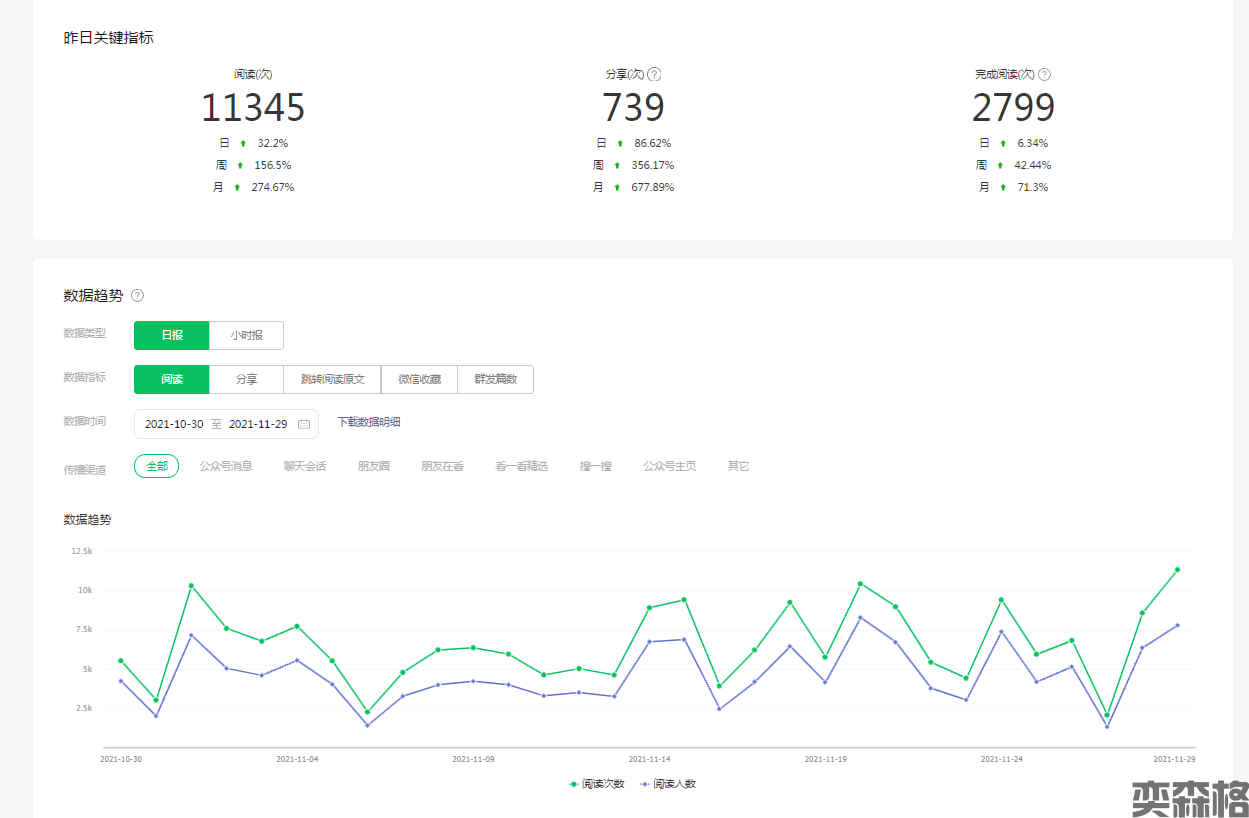Choose 看一看精选 channel filter

pos(521,466)
